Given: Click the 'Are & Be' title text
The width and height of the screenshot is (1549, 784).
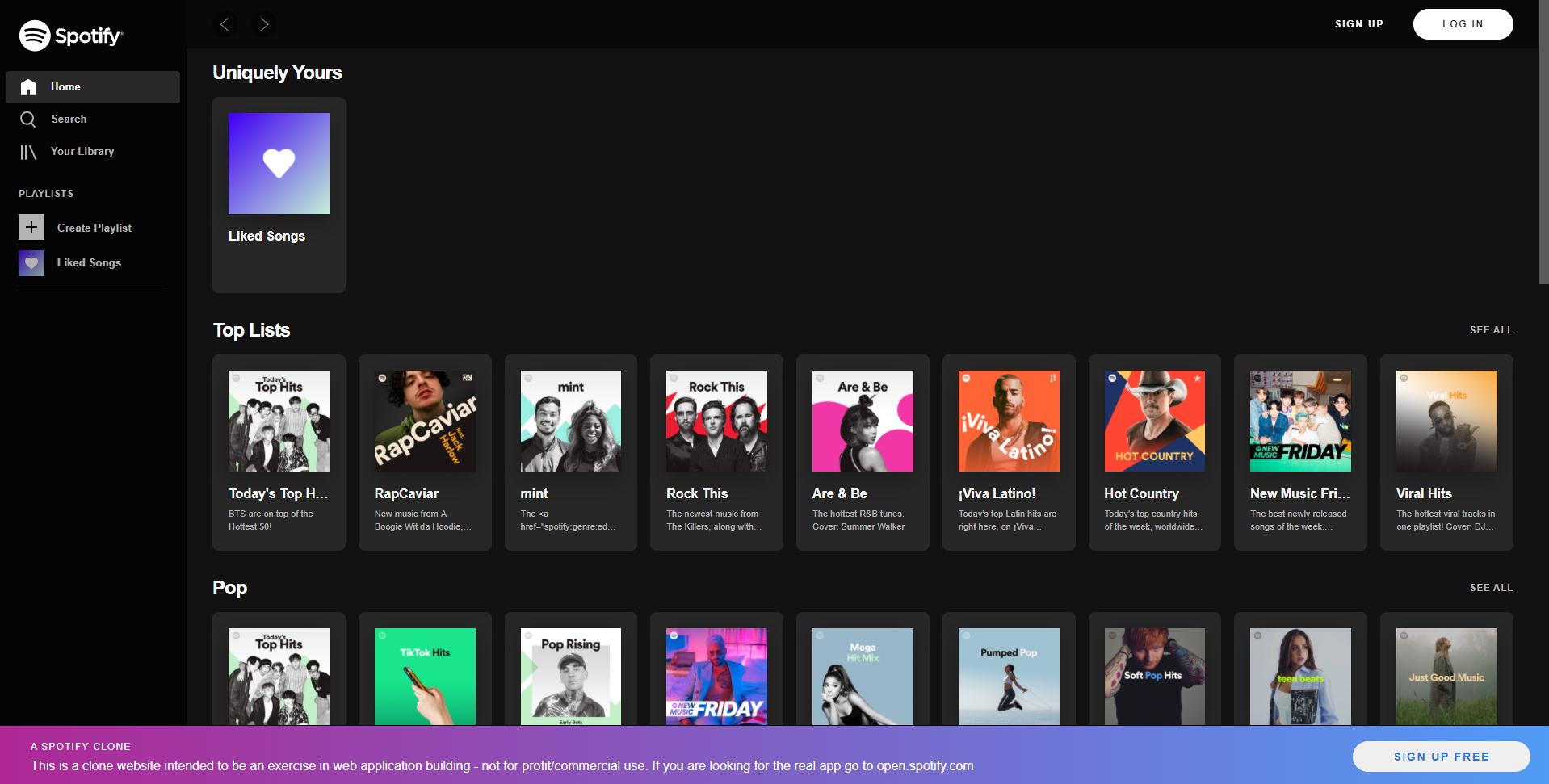Looking at the screenshot, I should tap(839, 493).
